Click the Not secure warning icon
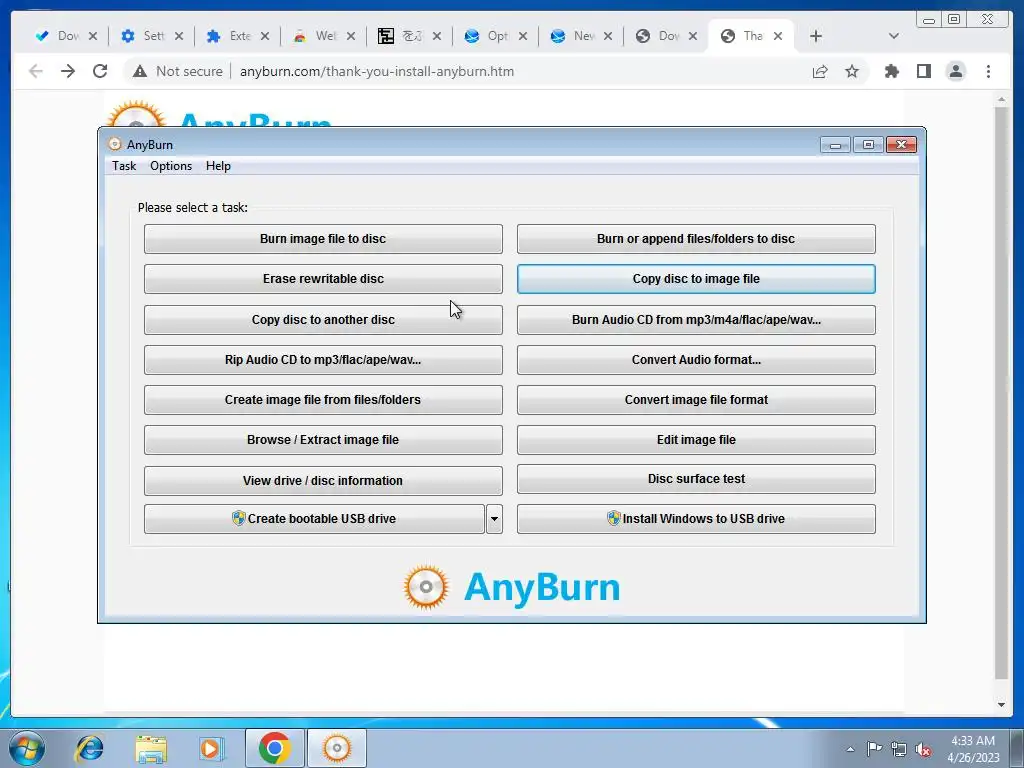This screenshot has height=768, width=1024. (140, 71)
